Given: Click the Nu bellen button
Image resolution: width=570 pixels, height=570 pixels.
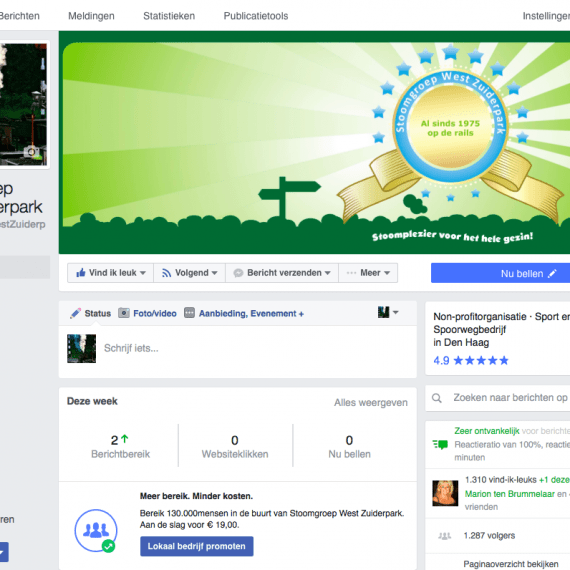Looking at the screenshot, I should [x=501, y=273].
